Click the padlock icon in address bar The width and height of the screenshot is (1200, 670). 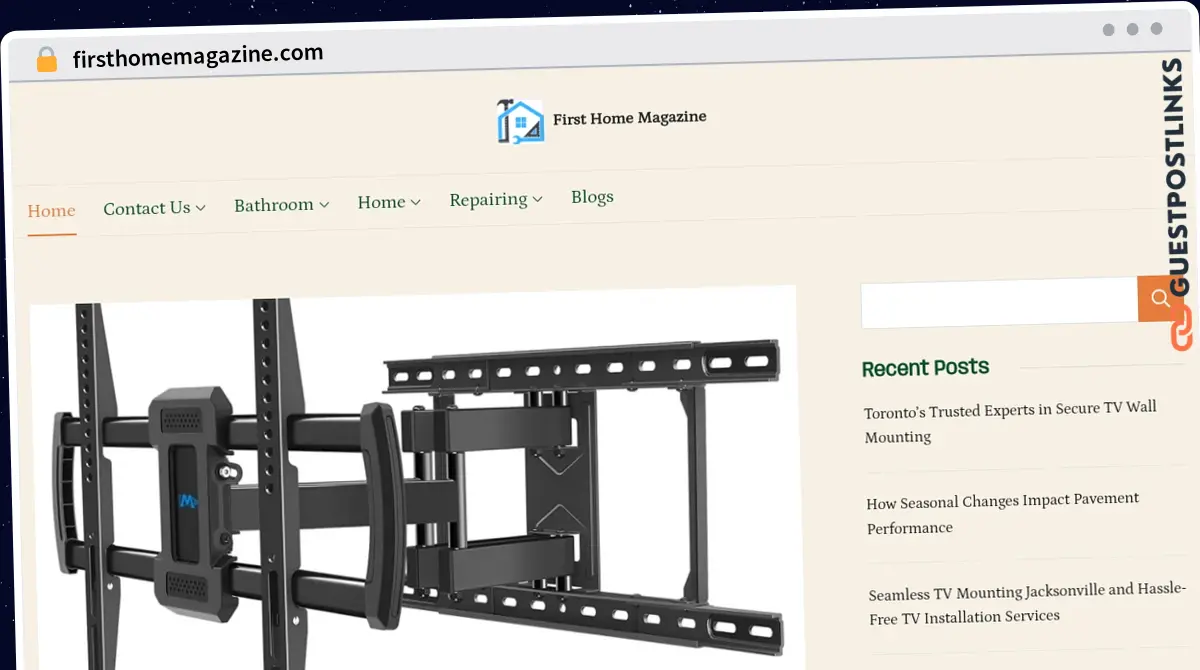click(46, 60)
